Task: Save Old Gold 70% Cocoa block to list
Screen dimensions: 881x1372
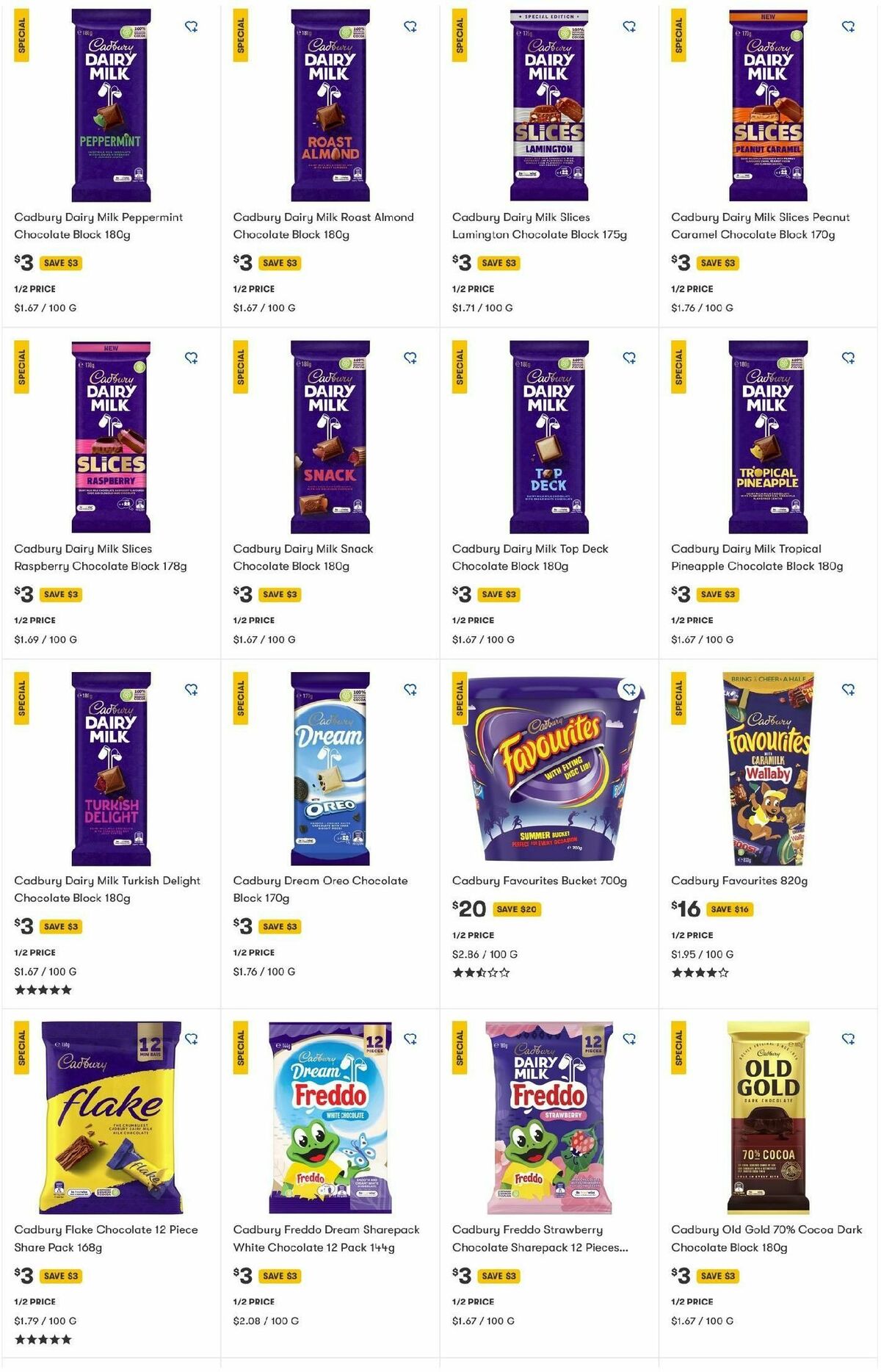Action: [x=848, y=1039]
